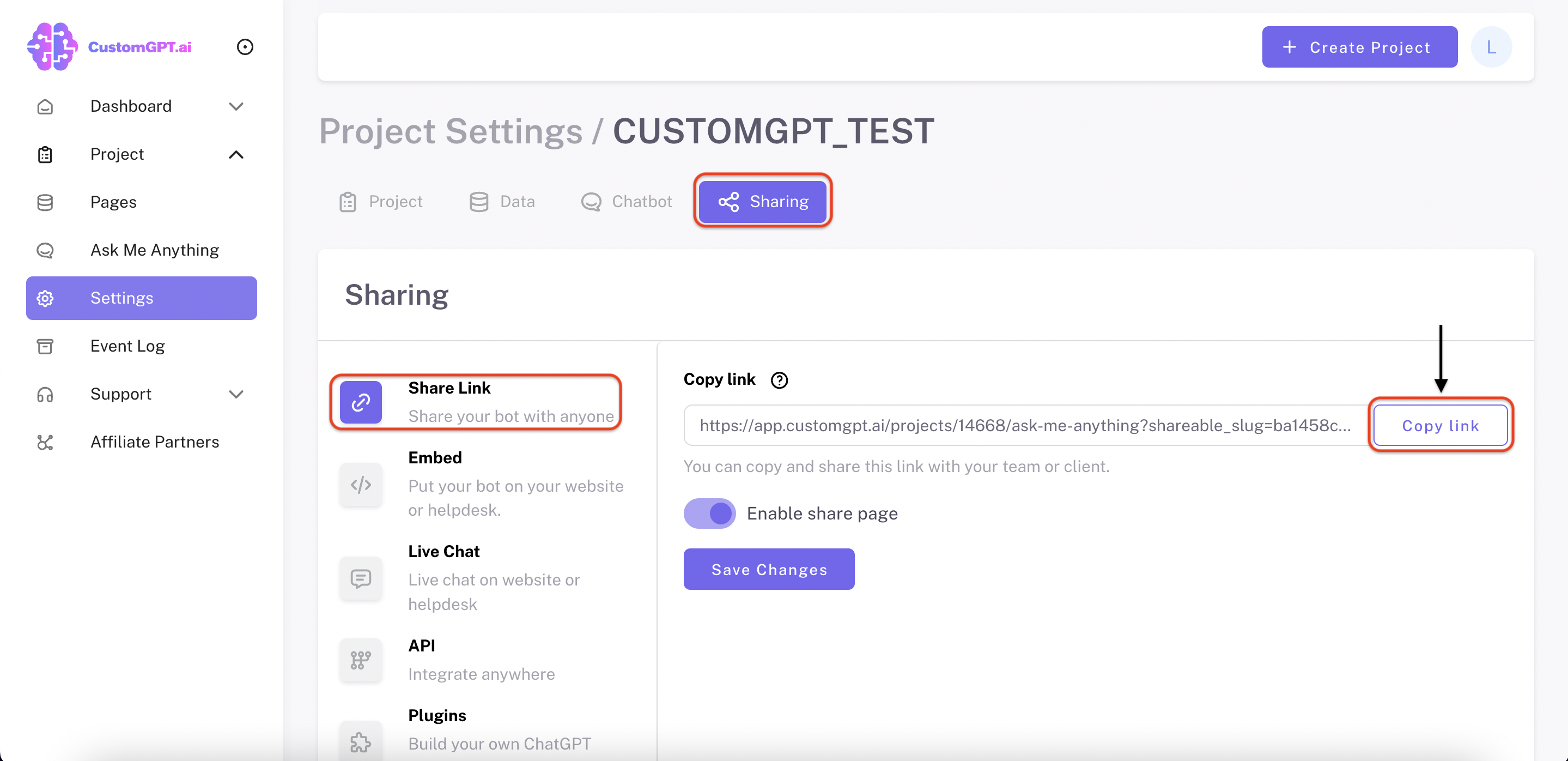1568x761 pixels.
Task: Switch to the Data tab
Action: point(502,202)
